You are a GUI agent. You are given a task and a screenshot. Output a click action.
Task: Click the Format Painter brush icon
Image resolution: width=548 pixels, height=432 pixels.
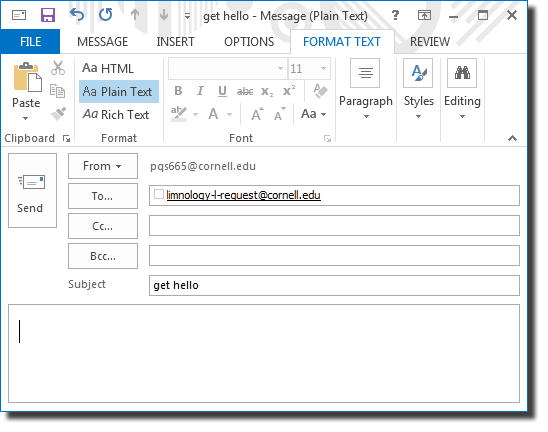pyautogui.click(x=58, y=114)
